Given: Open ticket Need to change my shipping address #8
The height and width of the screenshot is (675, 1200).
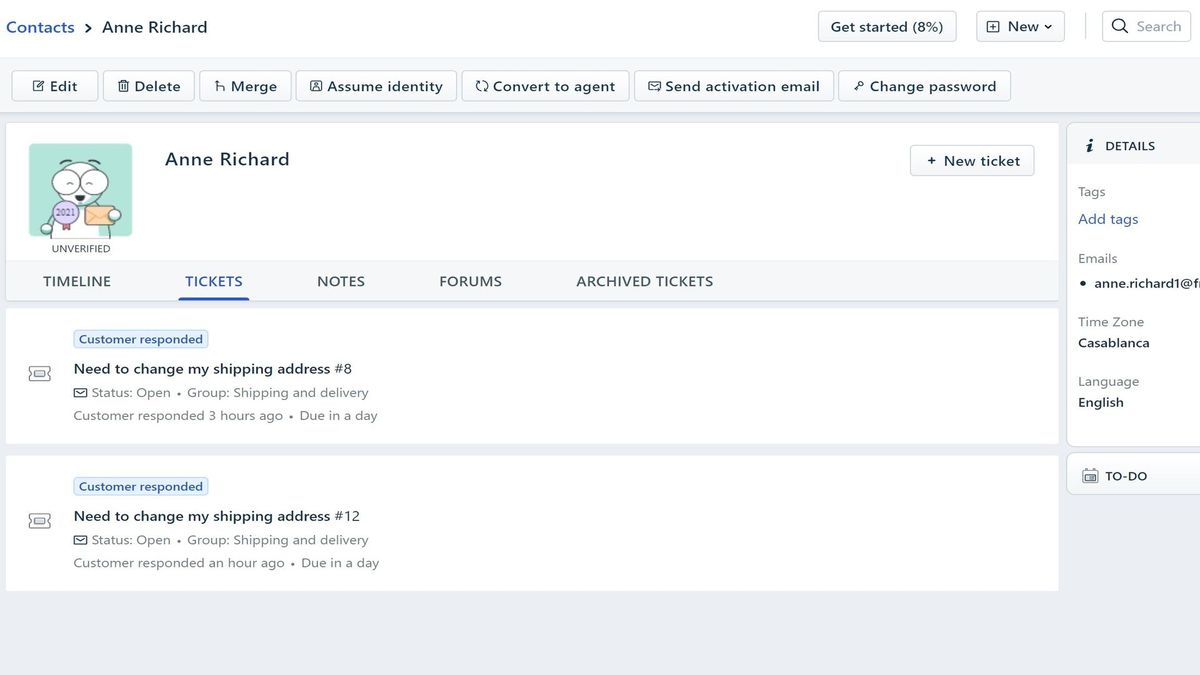Looking at the screenshot, I should click(x=213, y=369).
